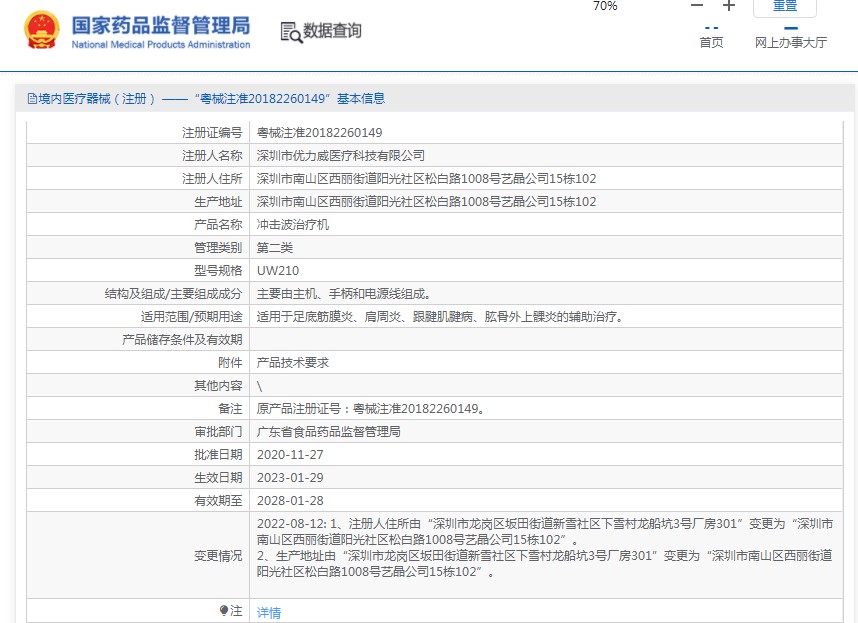858x623 pixels.
Task: Click the company name 深圳市优力威医疗科技有限公司
Action: 341,156
